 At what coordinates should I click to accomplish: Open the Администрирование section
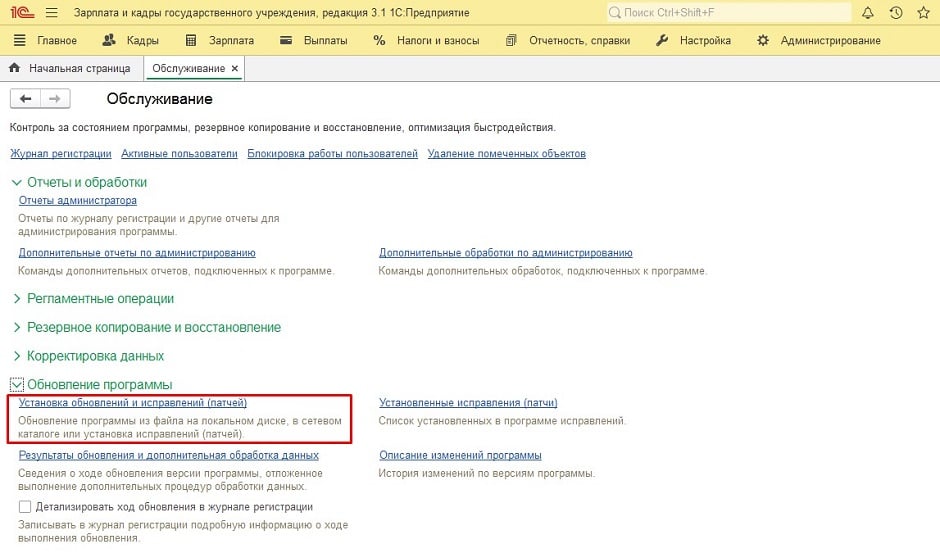[x=819, y=40]
